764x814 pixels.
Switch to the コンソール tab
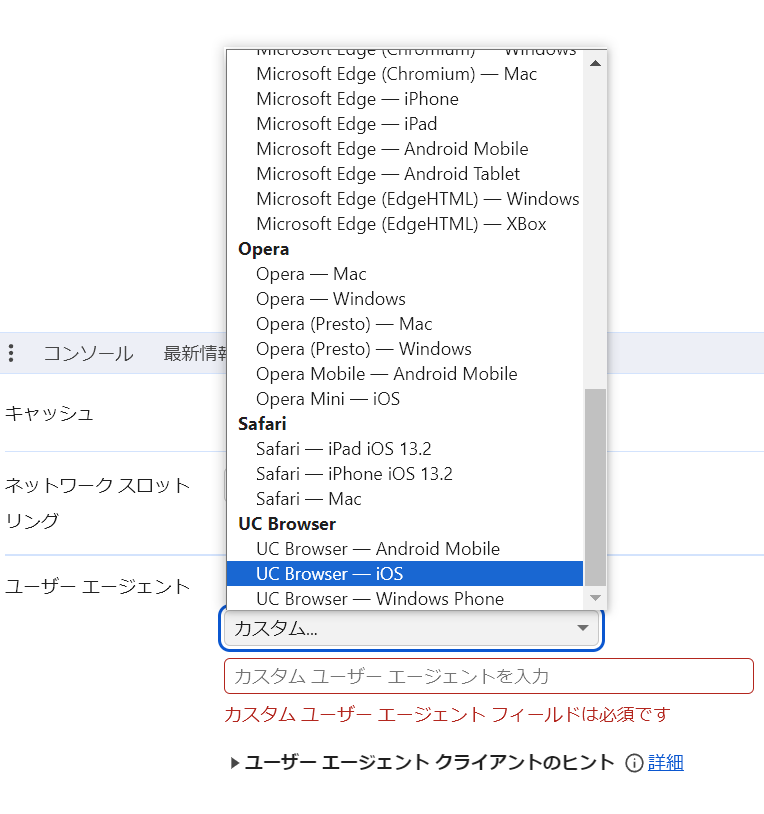(x=88, y=353)
